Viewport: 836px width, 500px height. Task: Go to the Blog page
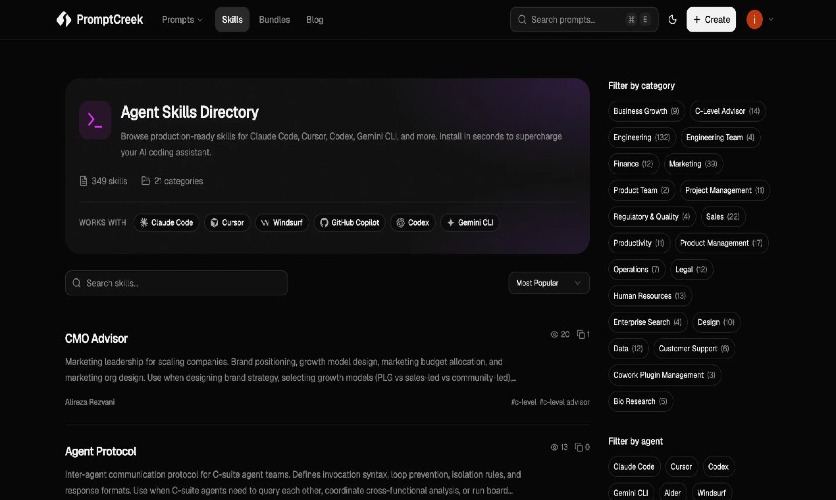pyautogui.click(x=314, y=19)
